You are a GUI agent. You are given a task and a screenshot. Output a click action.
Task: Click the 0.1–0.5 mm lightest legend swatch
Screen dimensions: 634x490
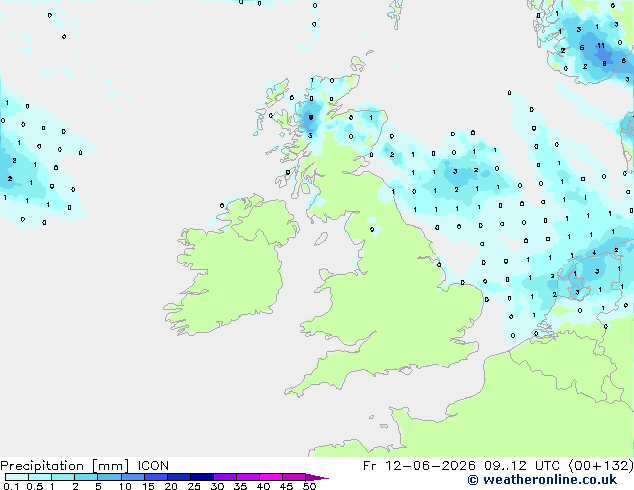[x=17, y=477]
